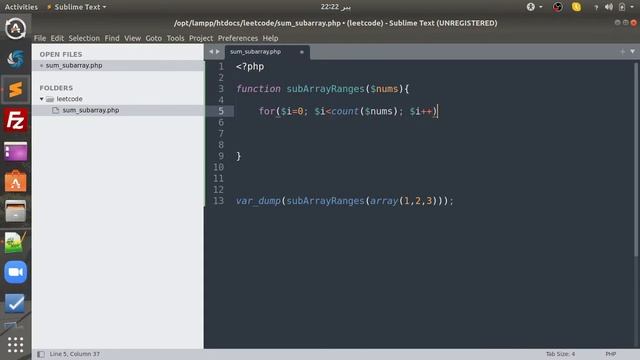Open the Tools menu

point(175,38)
